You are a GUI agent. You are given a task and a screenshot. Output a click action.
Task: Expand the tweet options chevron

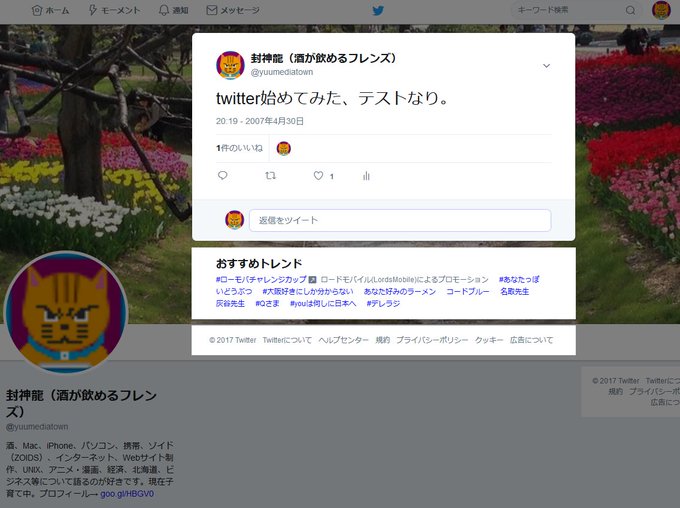tap(546, 66)
